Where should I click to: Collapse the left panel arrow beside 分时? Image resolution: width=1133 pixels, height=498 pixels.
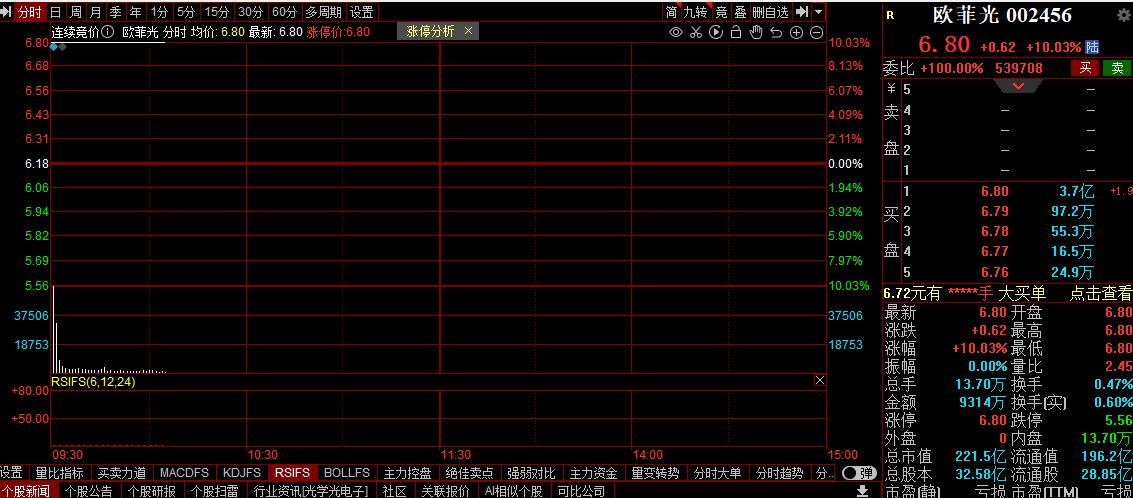pyautogui.click(x=8, y=12)
